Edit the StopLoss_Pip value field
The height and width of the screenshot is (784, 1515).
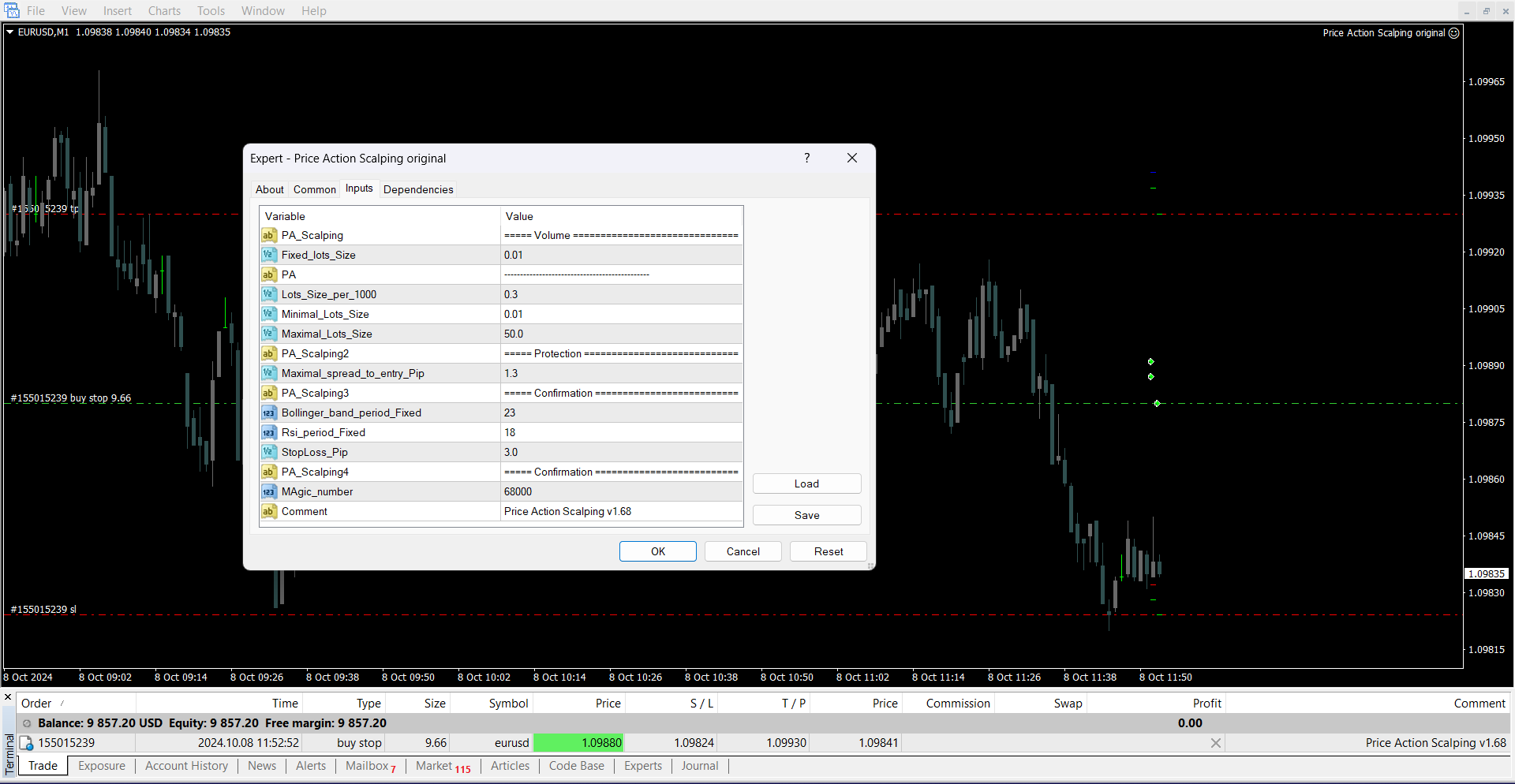[622, 452]
